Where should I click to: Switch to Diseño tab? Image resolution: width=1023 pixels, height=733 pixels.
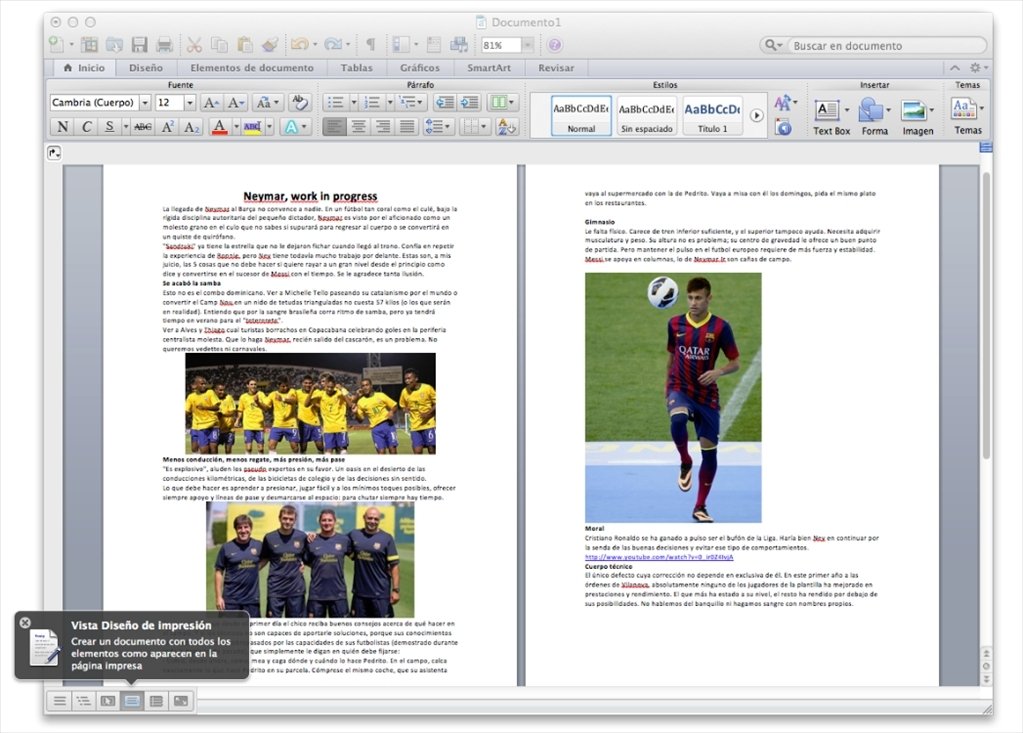pyautogui.click(x=145, y=68)
